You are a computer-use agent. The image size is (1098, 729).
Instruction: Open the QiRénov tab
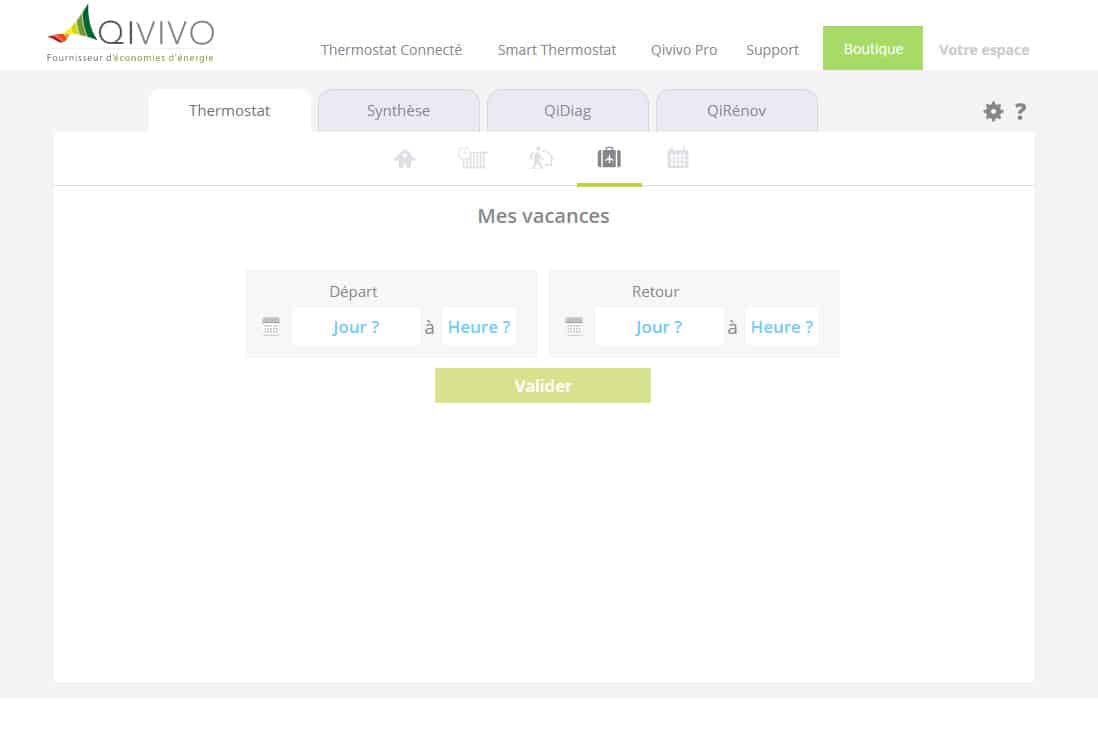(x=737, y=111)
